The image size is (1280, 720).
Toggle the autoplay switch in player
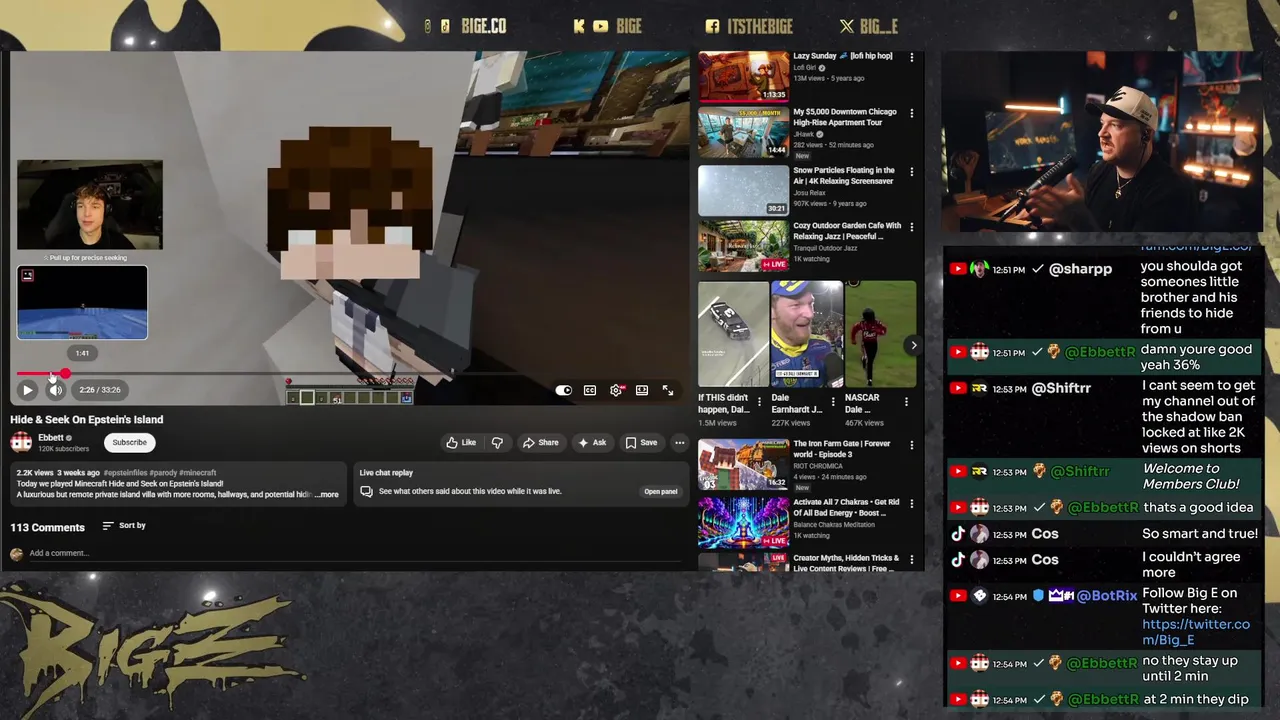[564, 390]
